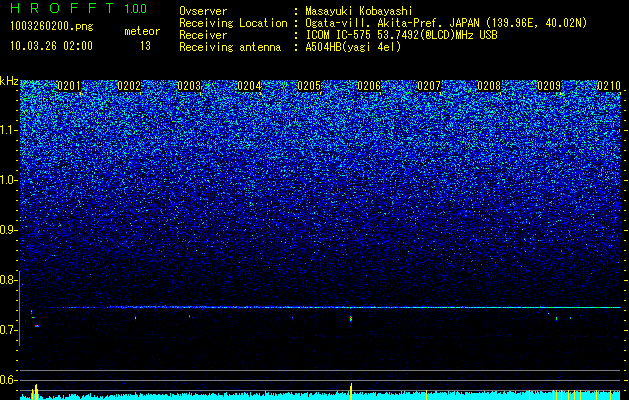629x400 pixels.
Task: Click the 0.8 frequency axis label
Action: [8, 280]
